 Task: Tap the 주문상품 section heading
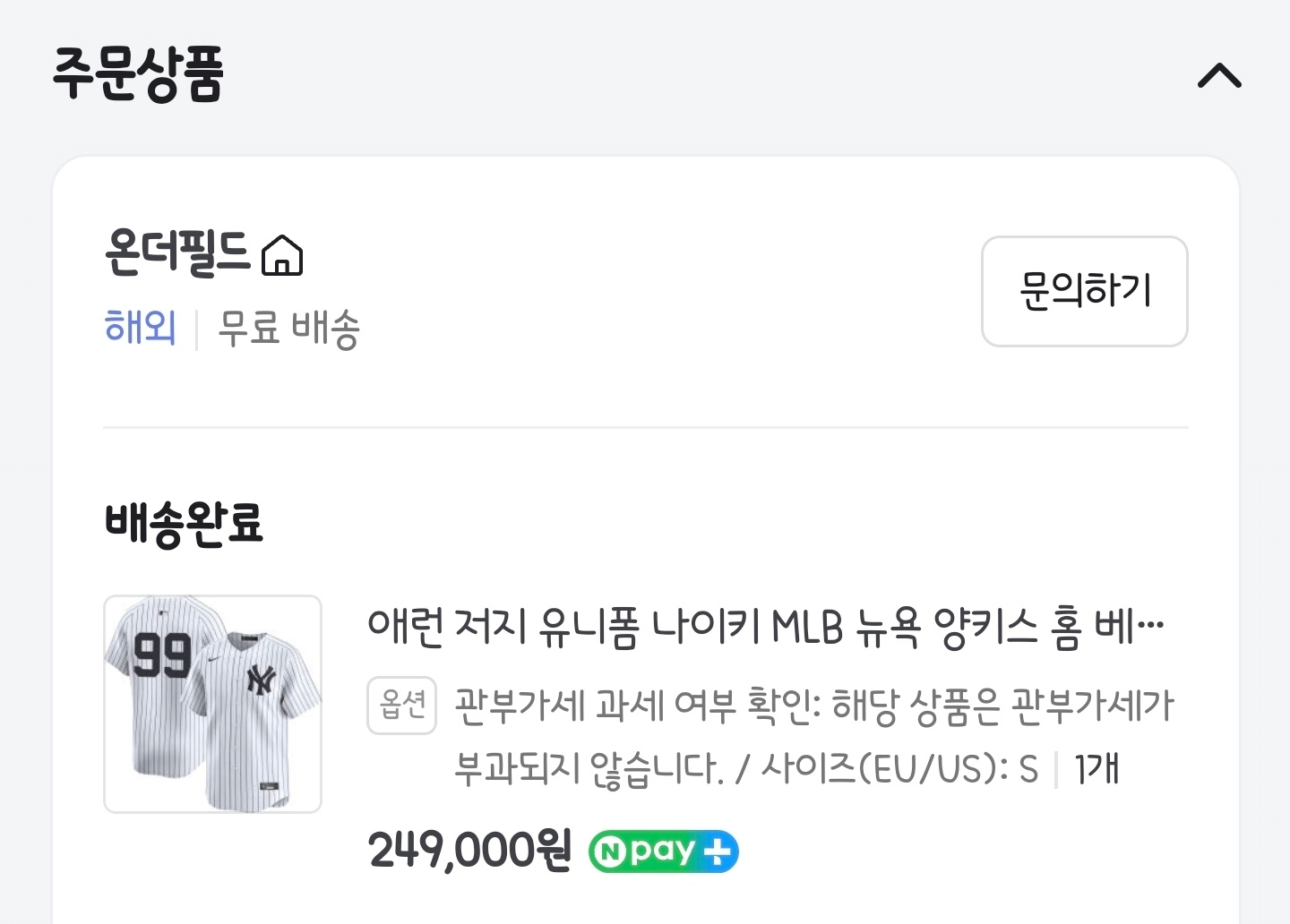tap(138, 74)
